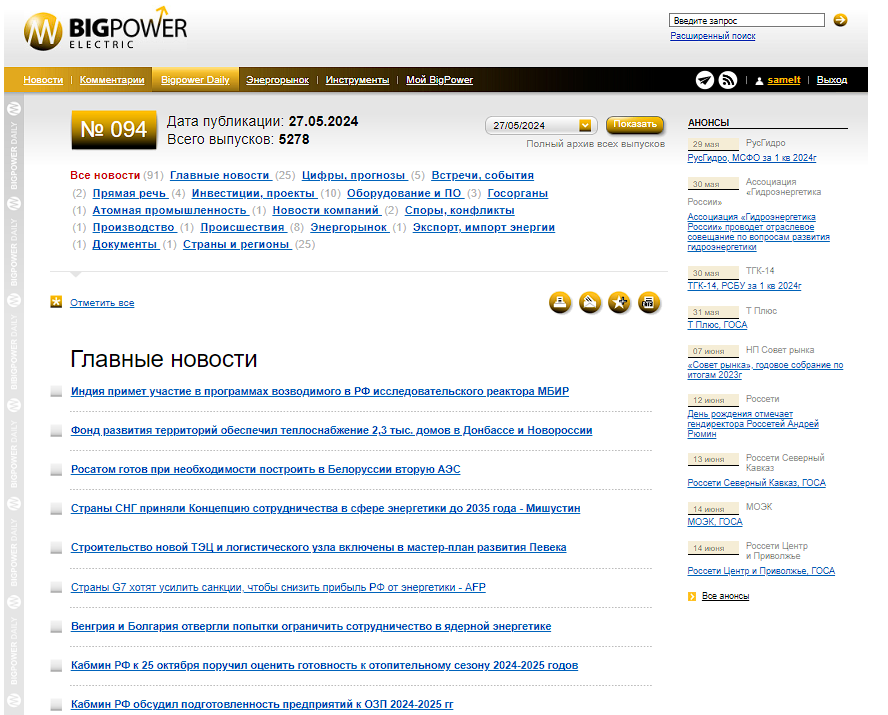Click the arrow icon beside Все анонсы
Screen dimensions: 888x715
coord(691,596)
